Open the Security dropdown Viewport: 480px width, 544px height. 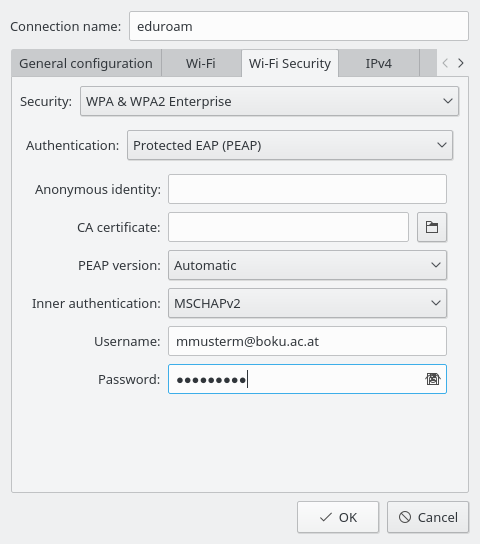tap(269, 101)
